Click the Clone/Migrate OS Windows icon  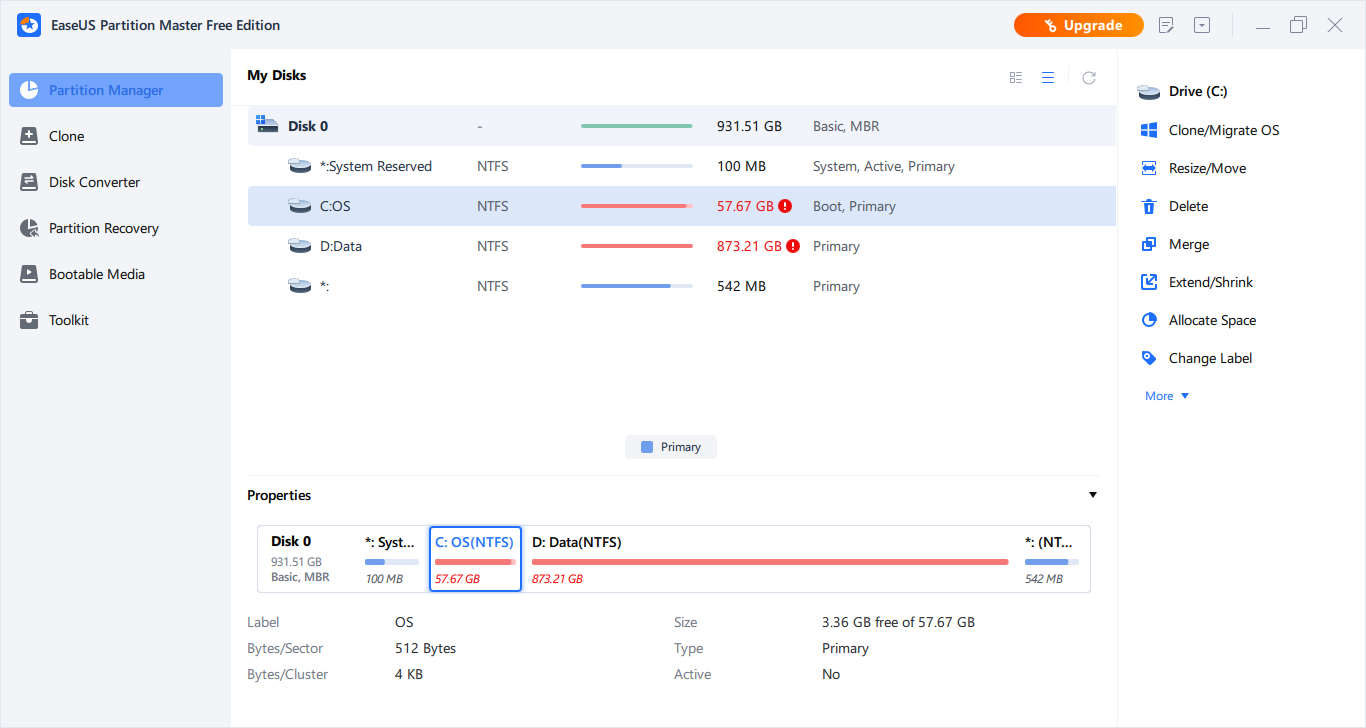(x=1149, y=130)
